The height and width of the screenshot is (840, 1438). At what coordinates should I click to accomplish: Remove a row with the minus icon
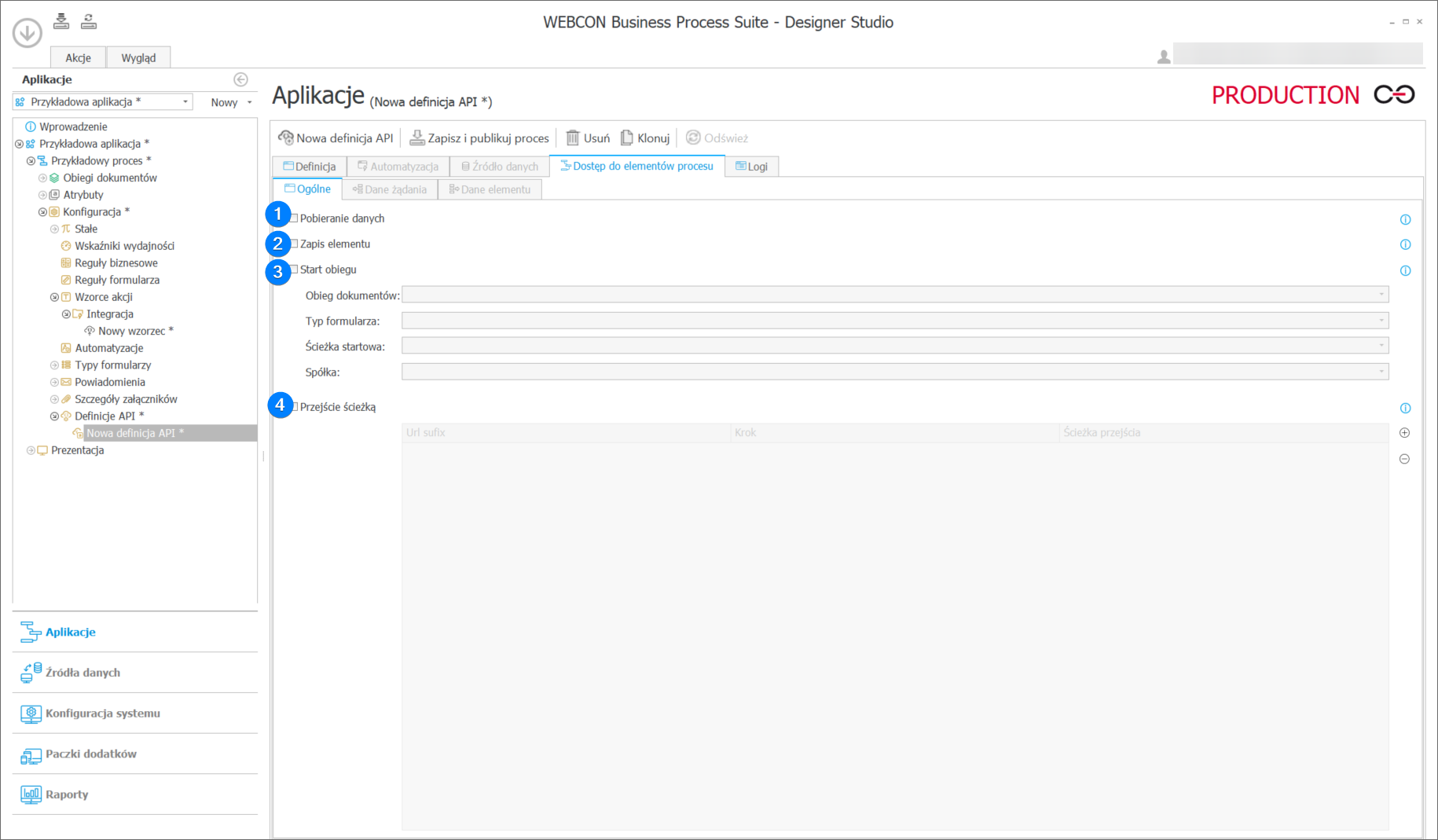[1404, 459]
